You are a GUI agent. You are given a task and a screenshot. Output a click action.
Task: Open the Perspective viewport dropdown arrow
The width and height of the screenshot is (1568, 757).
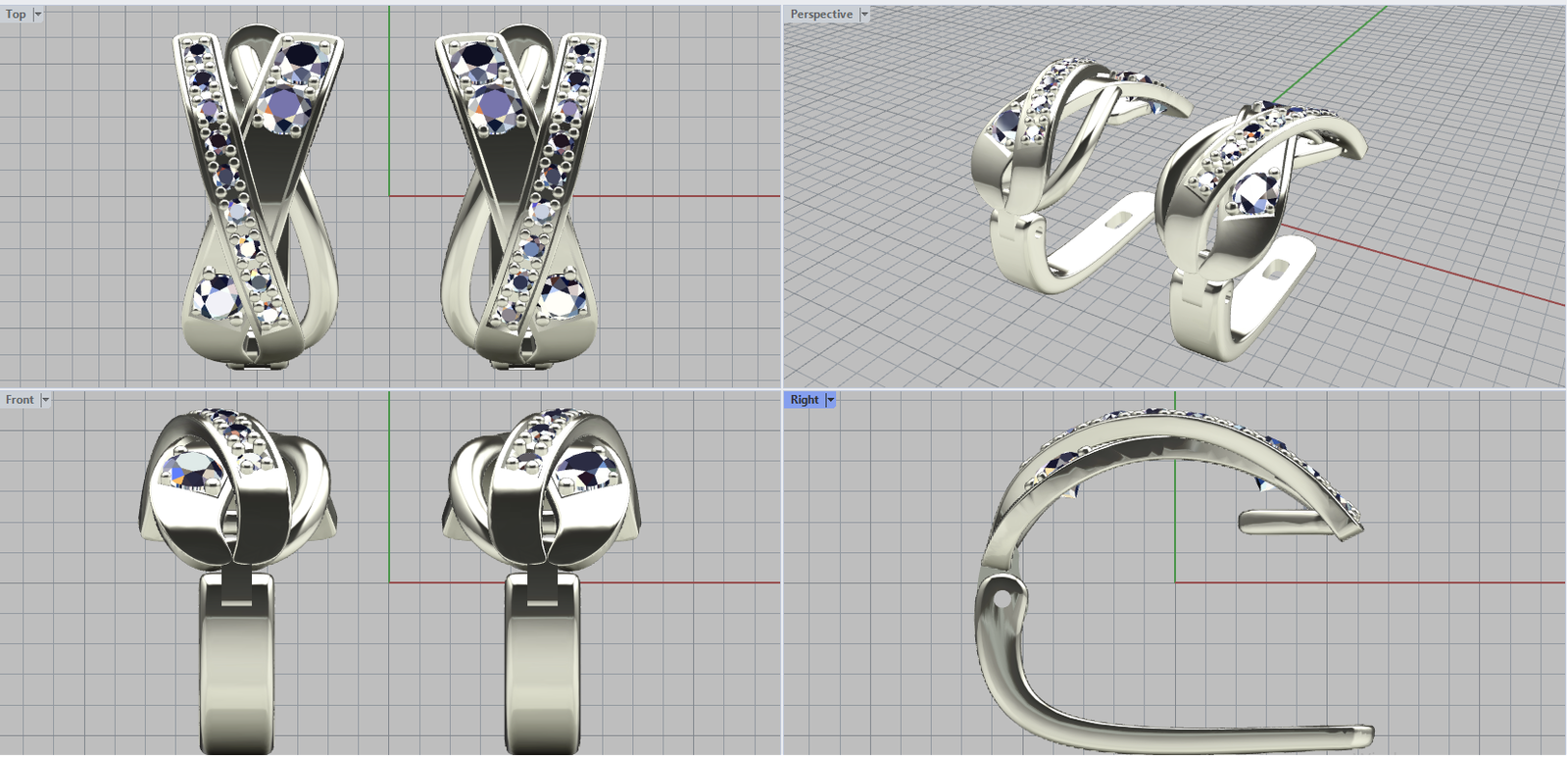point(863,15)
